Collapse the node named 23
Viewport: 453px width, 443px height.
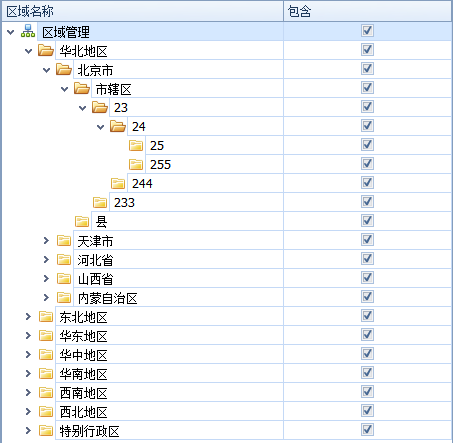click(x=83, y=108)
